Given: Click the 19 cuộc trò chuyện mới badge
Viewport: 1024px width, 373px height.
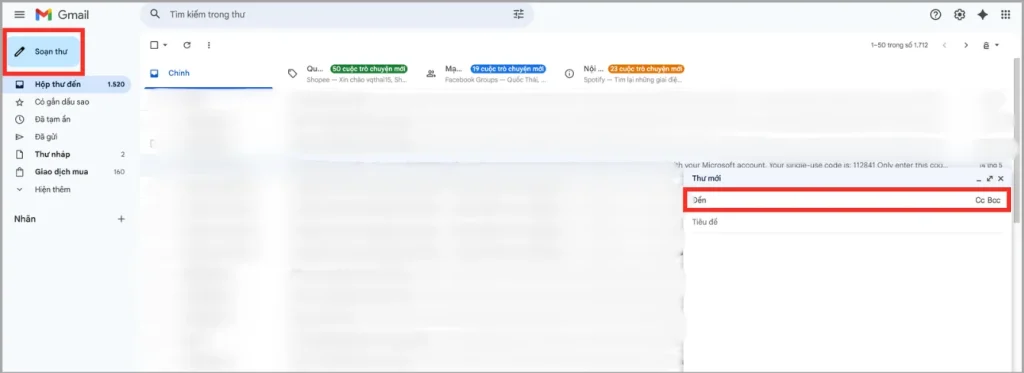Looking at the screenshot, I should click(x=508, y=69).
